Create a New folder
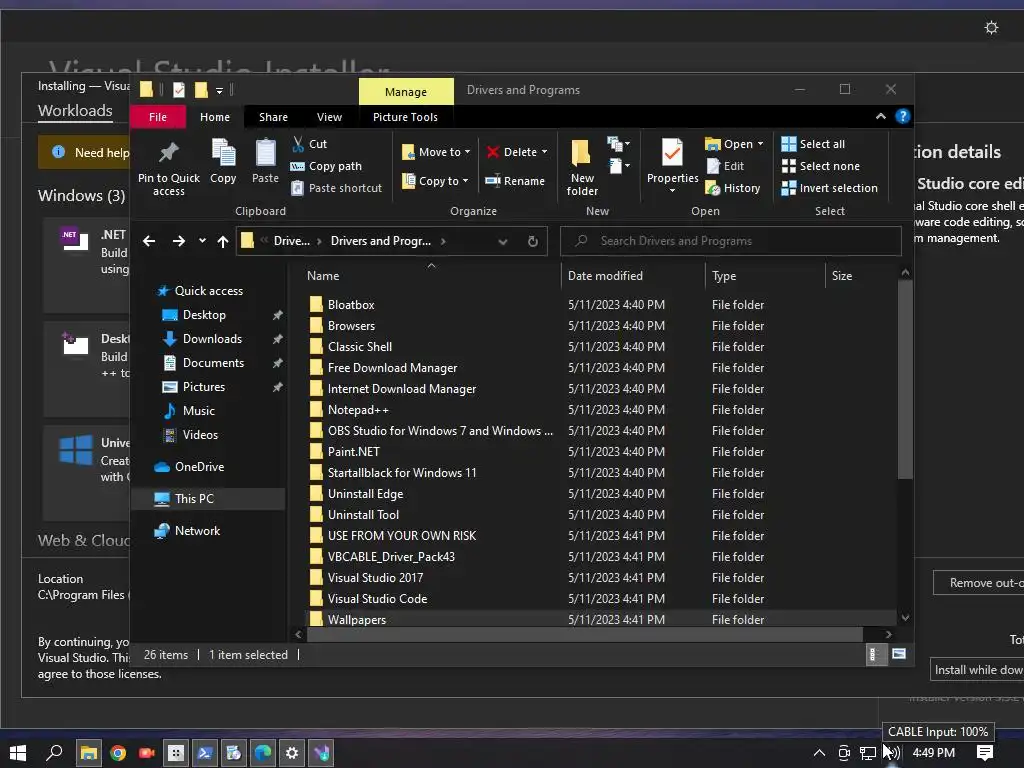 582,167
